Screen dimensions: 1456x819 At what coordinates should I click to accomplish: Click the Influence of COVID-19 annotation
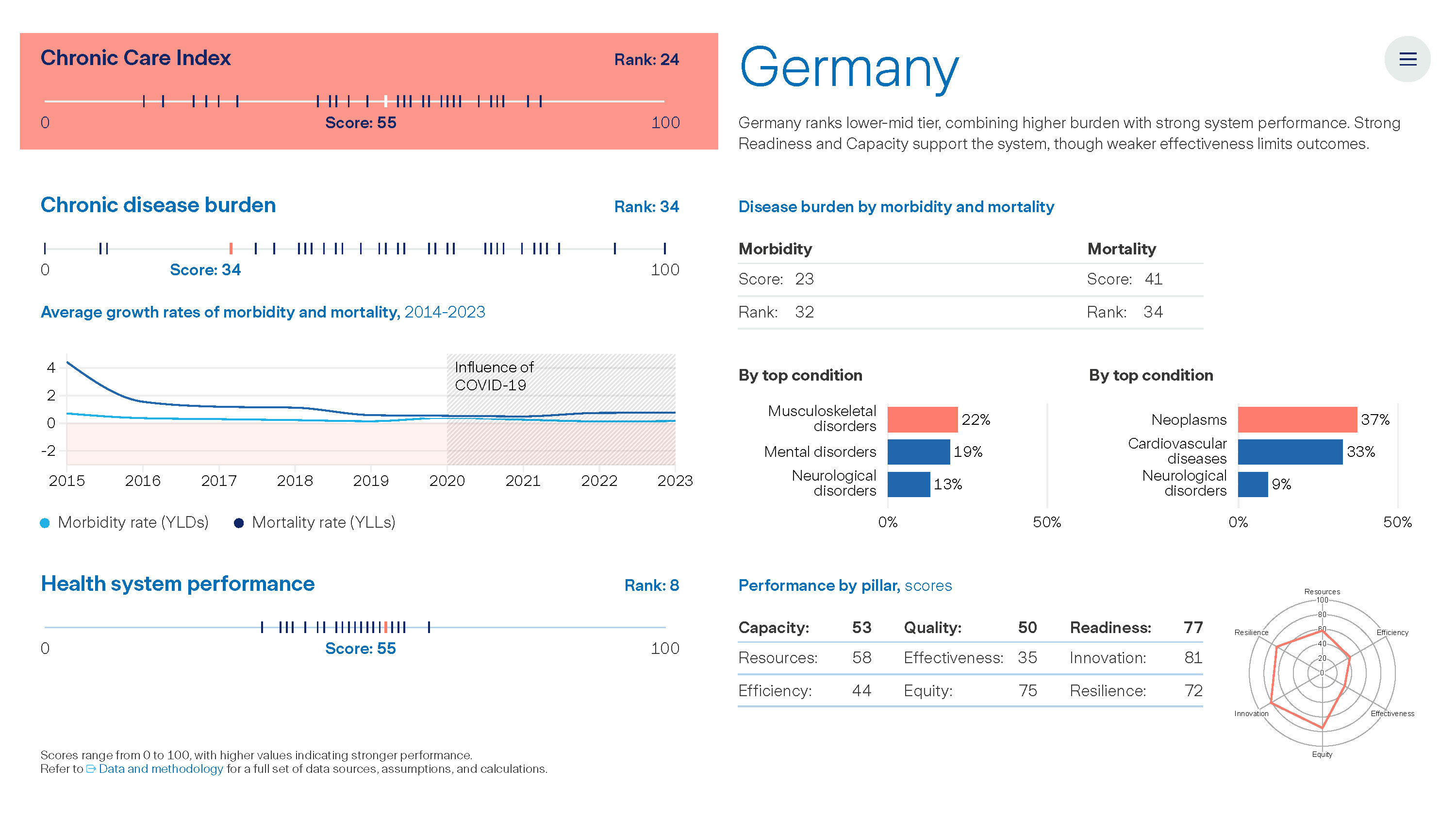click(494, 376)
